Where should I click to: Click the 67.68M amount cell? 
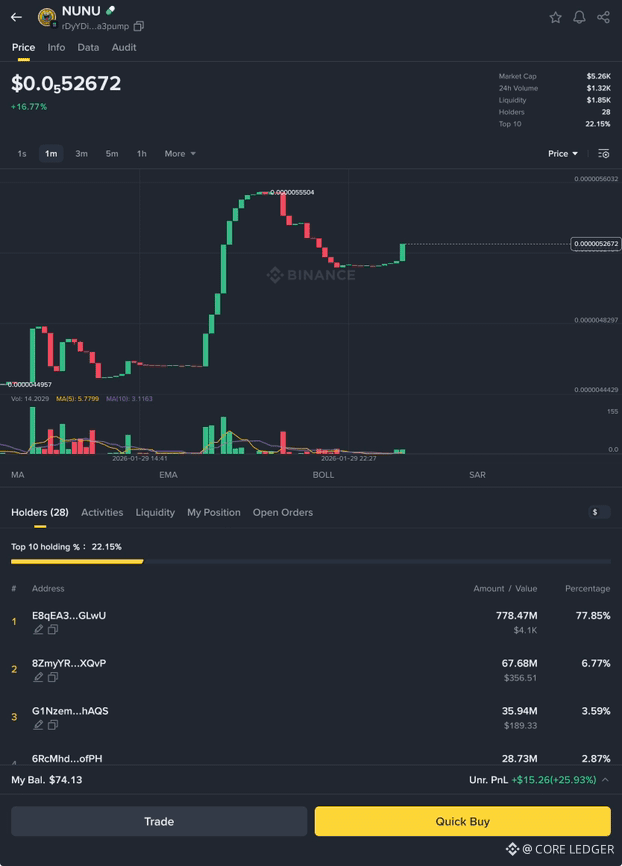click(x=519, y=663)
